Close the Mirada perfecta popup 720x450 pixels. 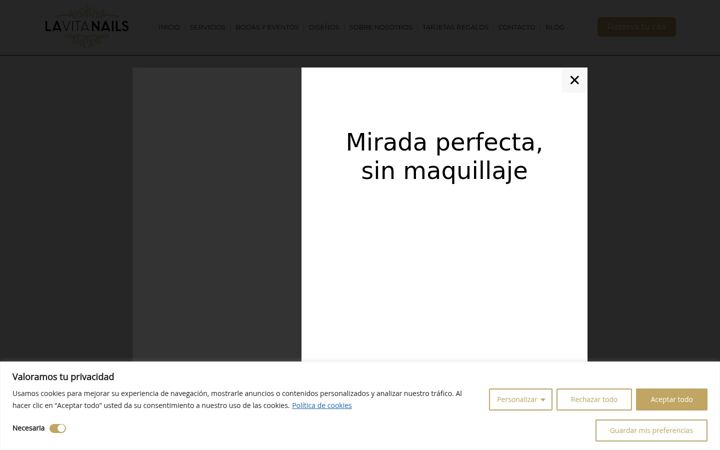click(x=574, y=80)
